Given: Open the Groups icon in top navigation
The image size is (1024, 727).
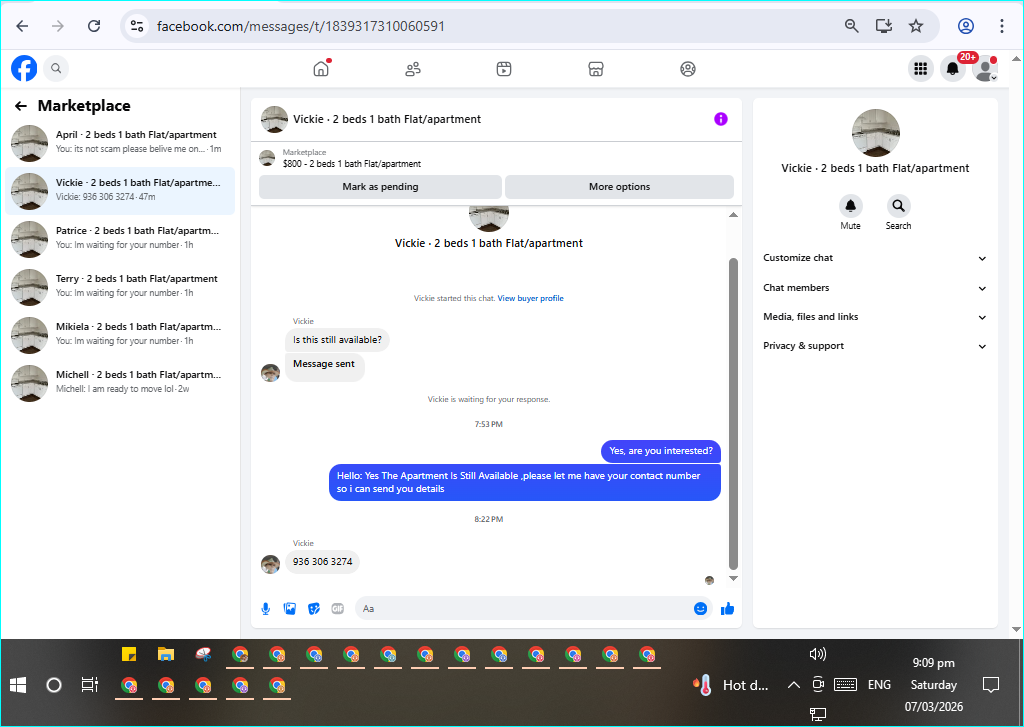Looking at the screenshot, I should 688,69.
